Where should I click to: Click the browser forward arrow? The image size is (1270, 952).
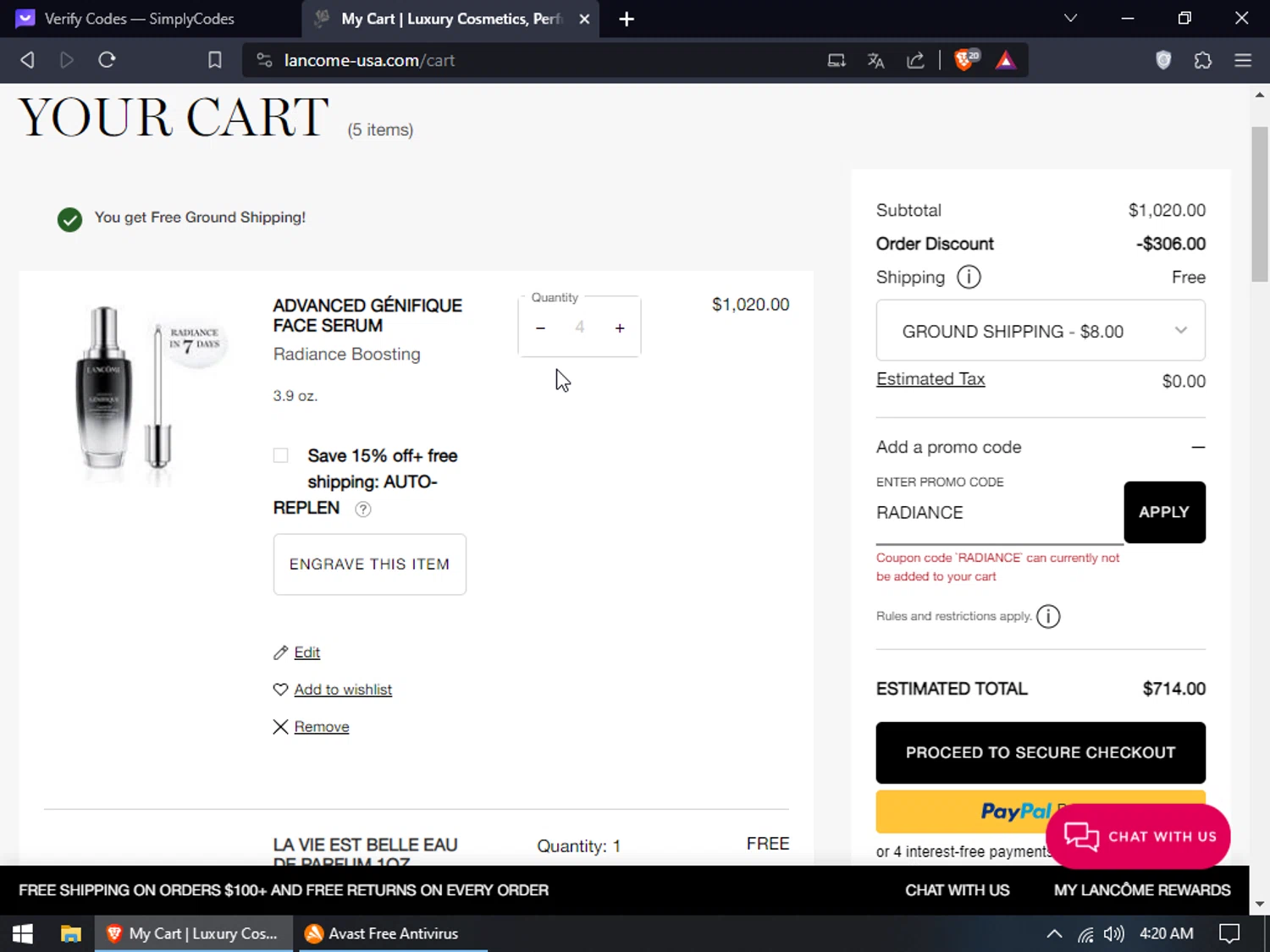pos(66,60)
